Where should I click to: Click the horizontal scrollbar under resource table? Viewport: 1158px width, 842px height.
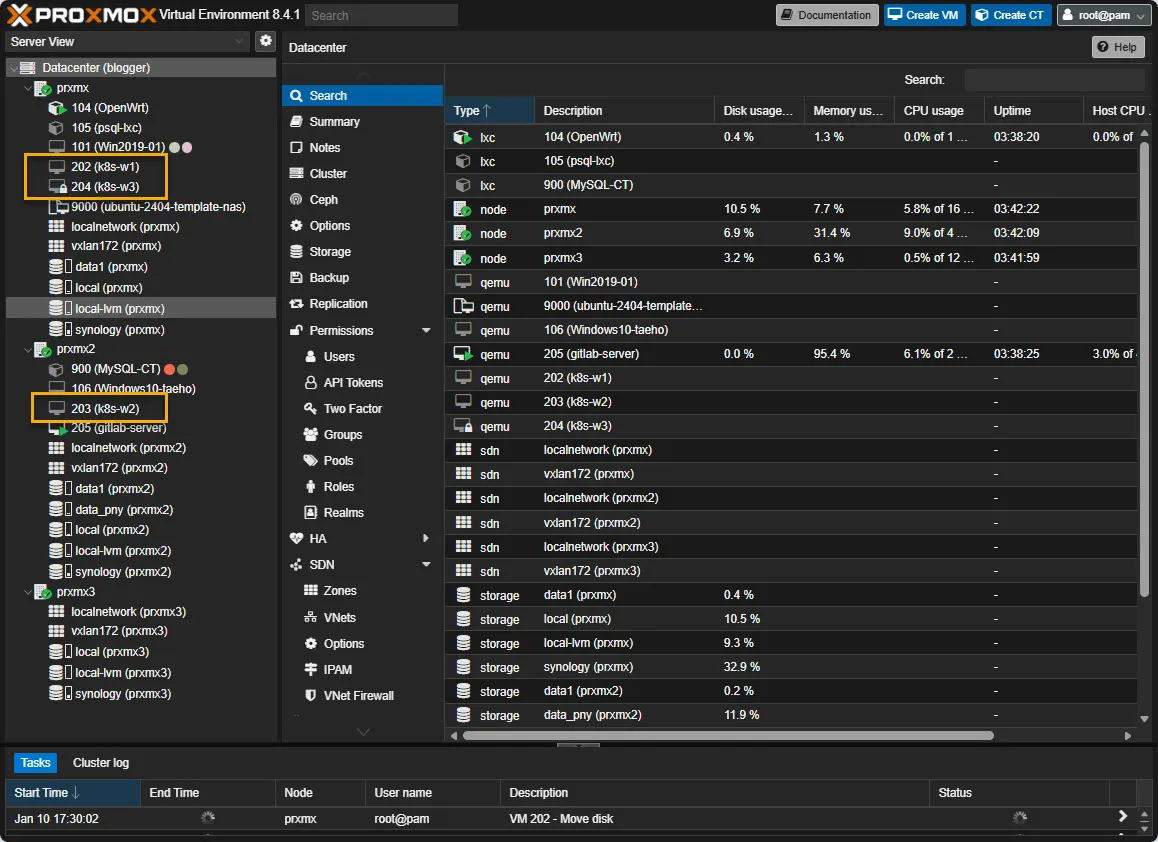point(727,736)
